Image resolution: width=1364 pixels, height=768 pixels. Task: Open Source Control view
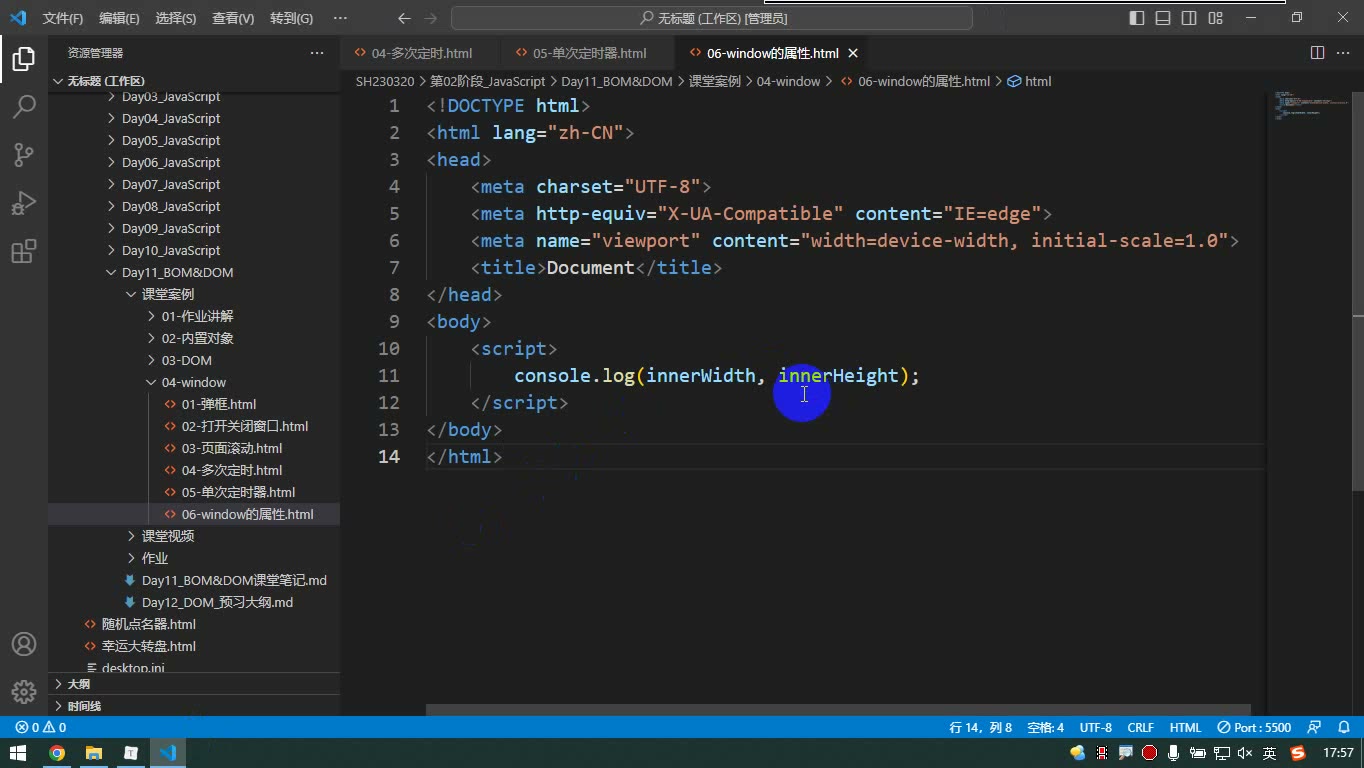point(24,154)
